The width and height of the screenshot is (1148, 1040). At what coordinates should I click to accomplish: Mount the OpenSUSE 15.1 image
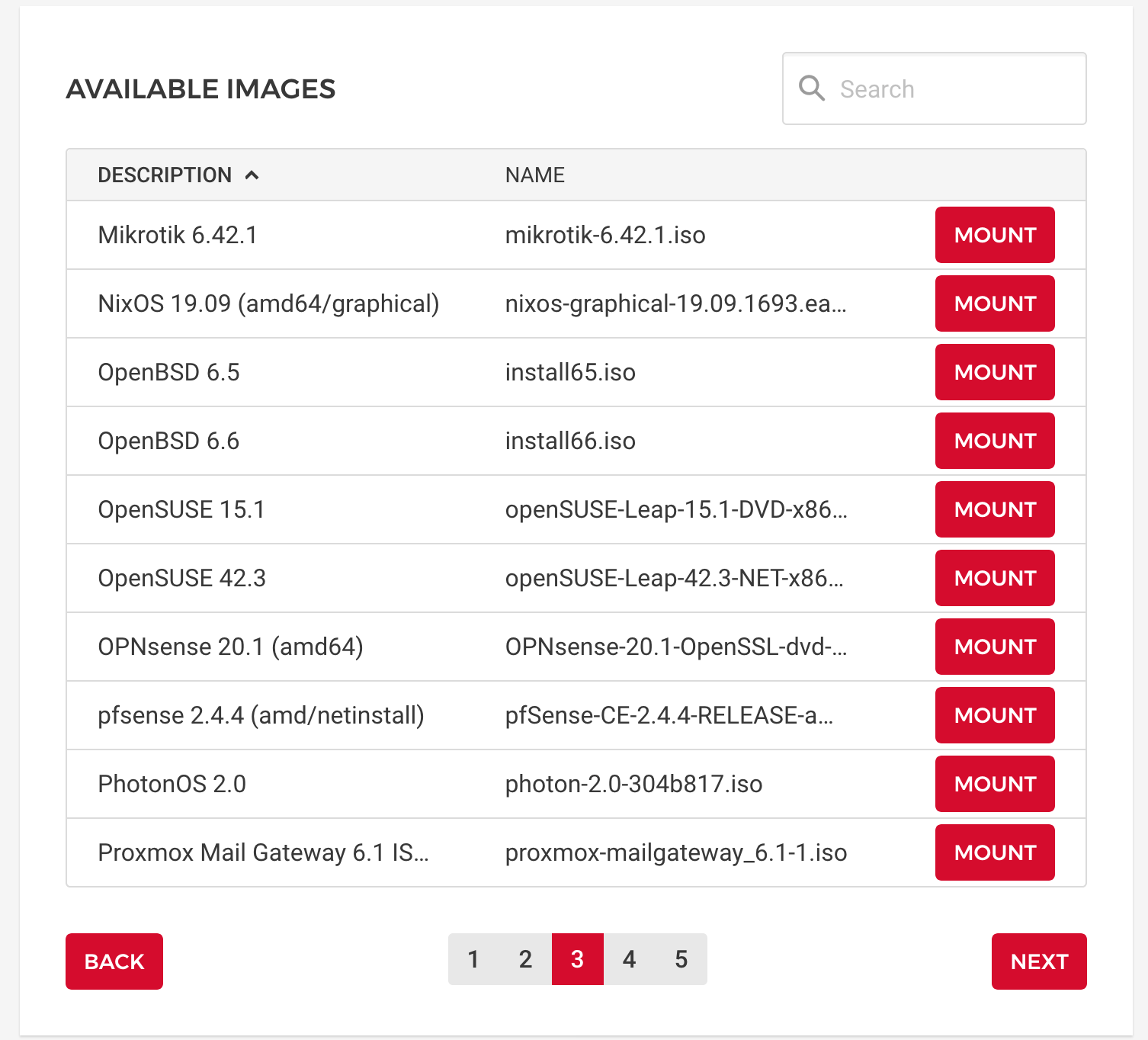[995, 509]
